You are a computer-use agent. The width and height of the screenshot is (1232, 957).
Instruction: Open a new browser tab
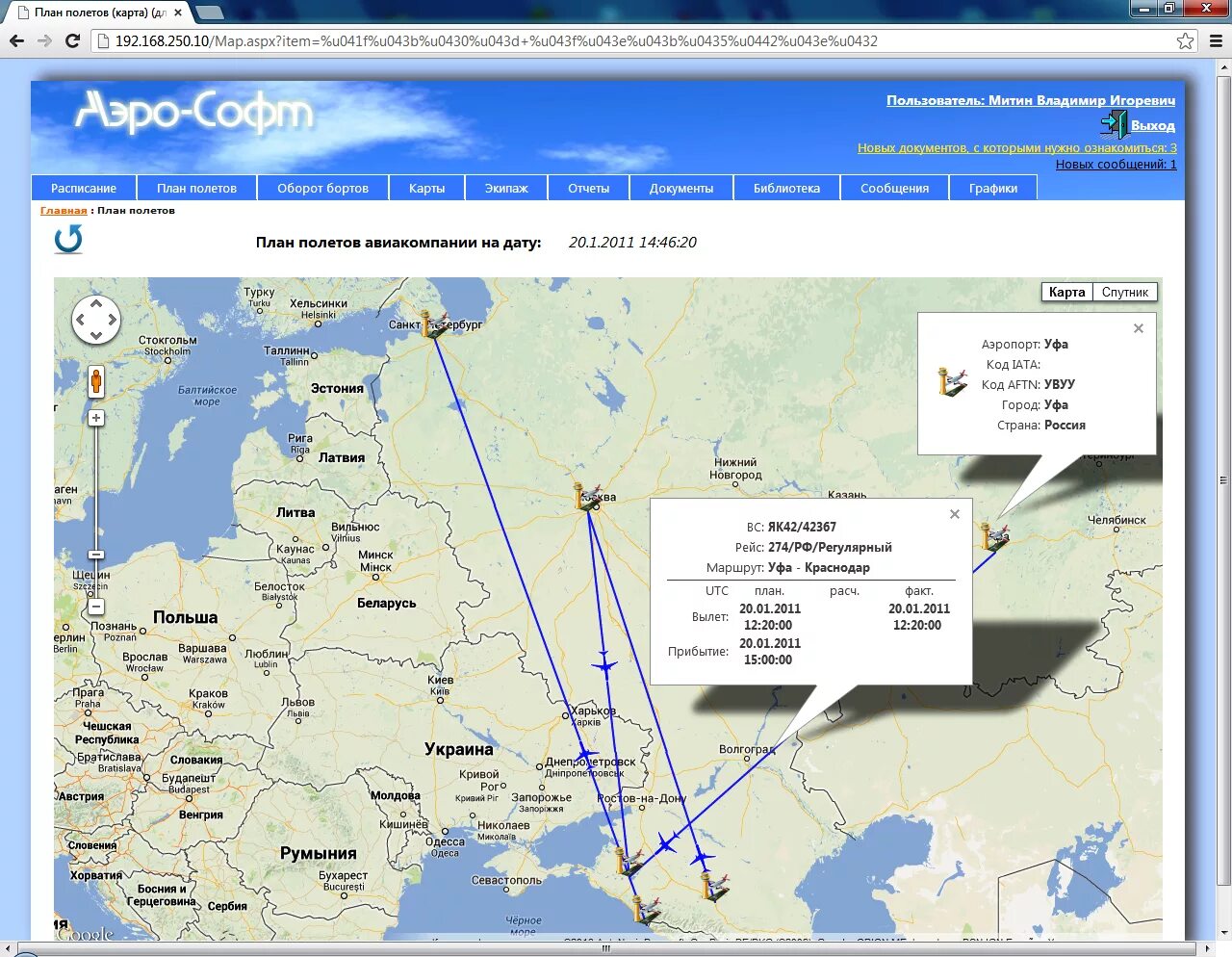click(x=210, y=13)
